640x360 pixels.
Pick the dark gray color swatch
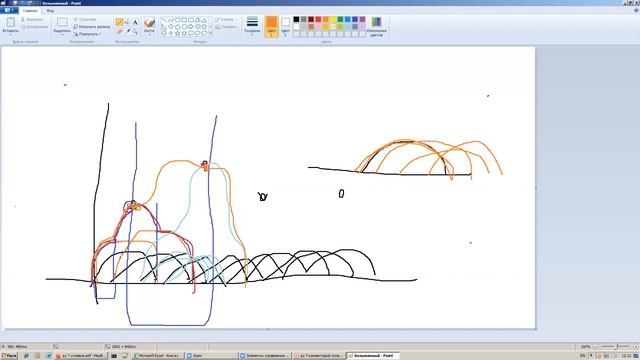point(304,19)
